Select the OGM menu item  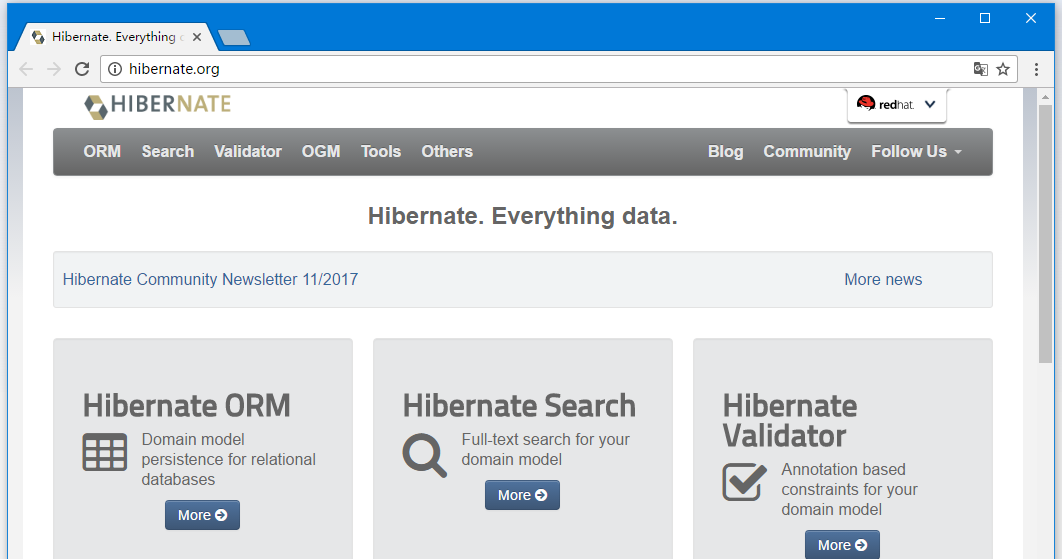(321, 152)
